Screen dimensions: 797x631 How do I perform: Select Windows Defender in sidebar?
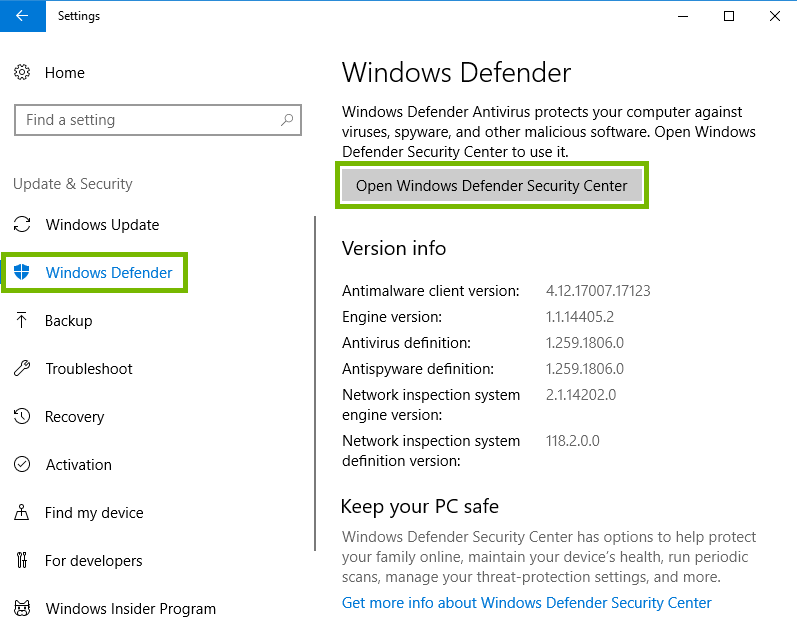(109, 273)
